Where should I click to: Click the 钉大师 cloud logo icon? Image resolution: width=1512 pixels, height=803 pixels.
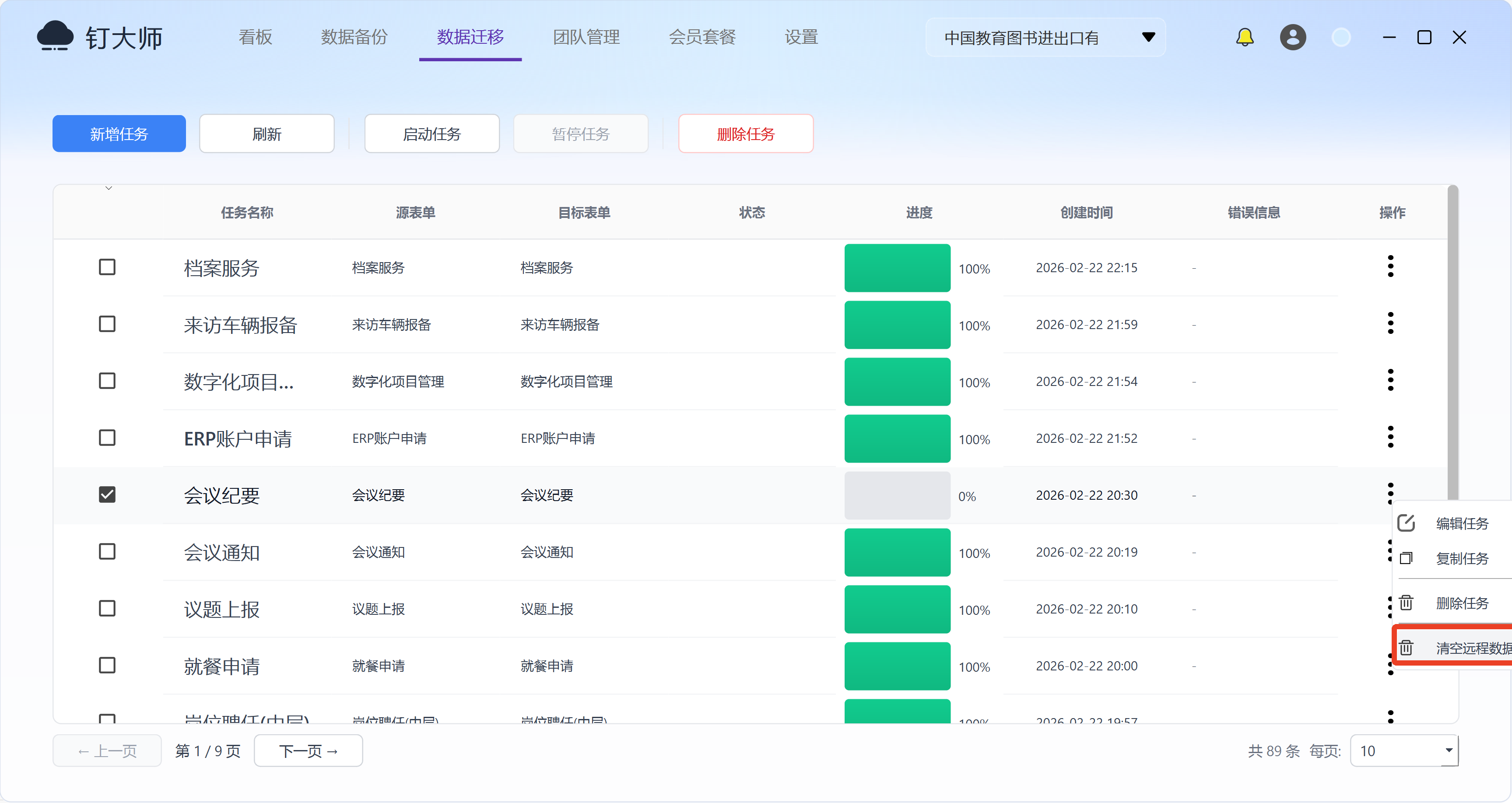(55, 36)
